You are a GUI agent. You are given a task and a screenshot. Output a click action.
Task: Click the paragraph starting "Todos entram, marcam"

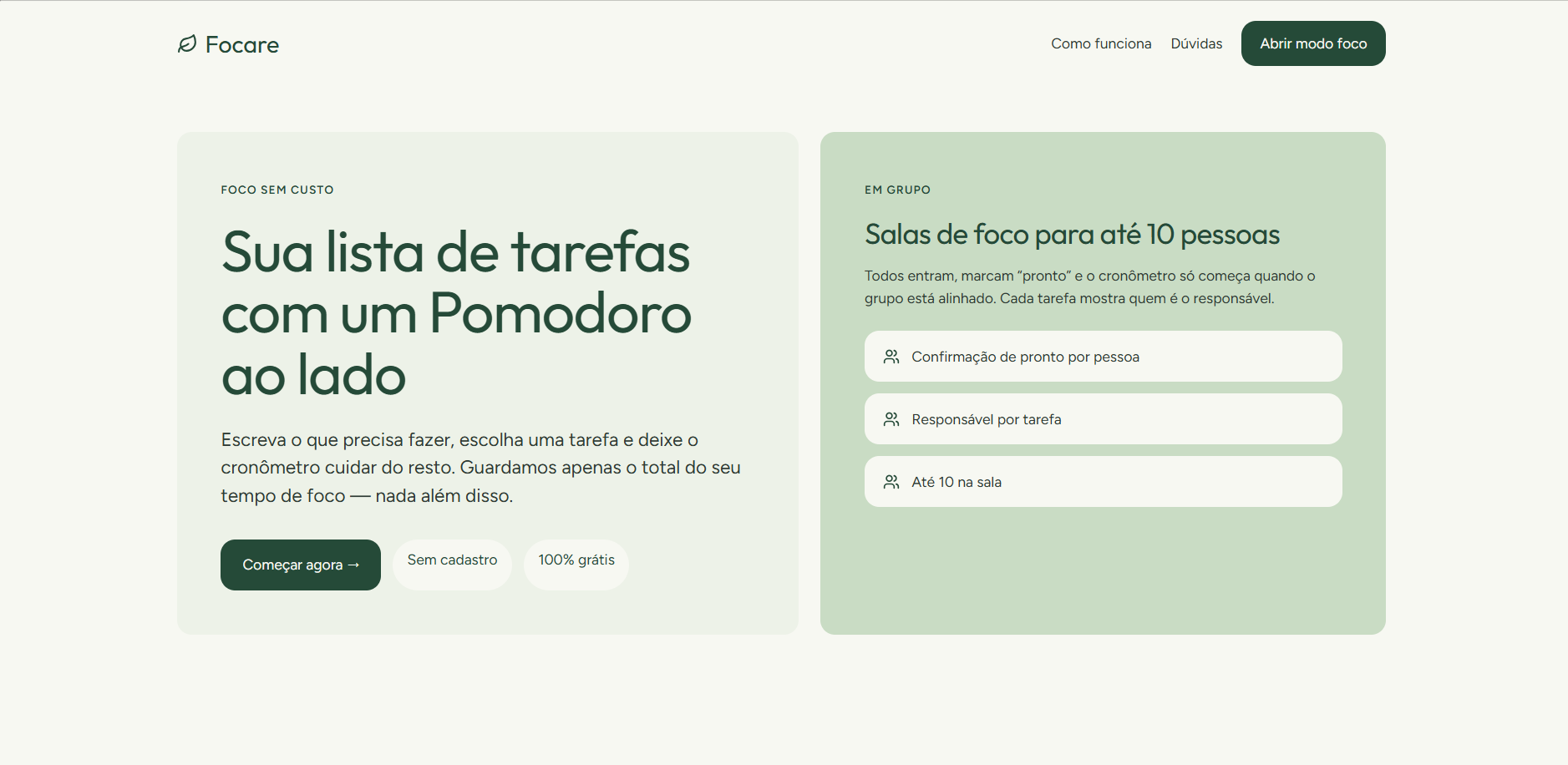coord(1090,287)
